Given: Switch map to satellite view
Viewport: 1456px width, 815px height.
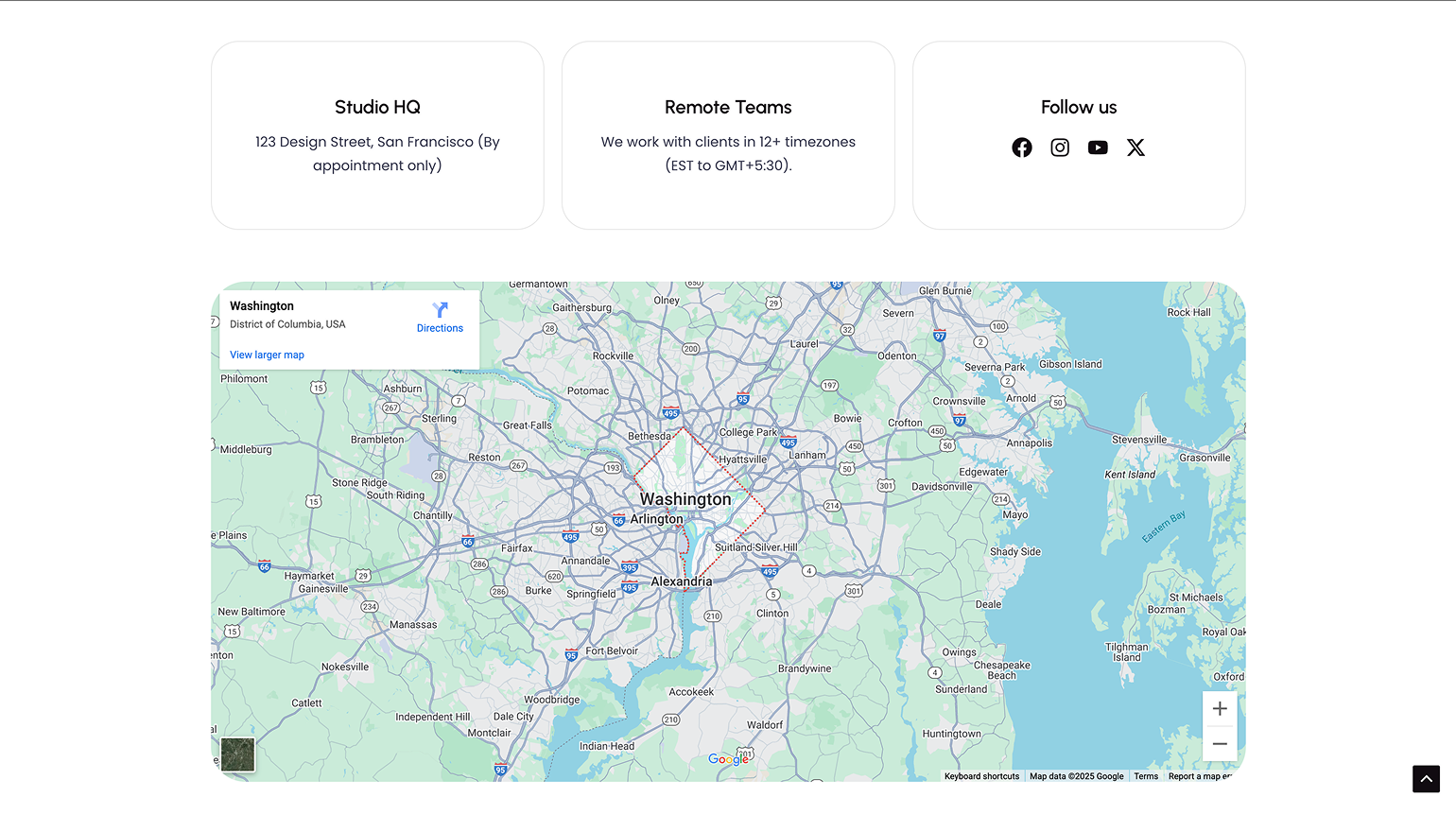Looking at the screenshot, I should pyautogui.click(x=237, y=754).
